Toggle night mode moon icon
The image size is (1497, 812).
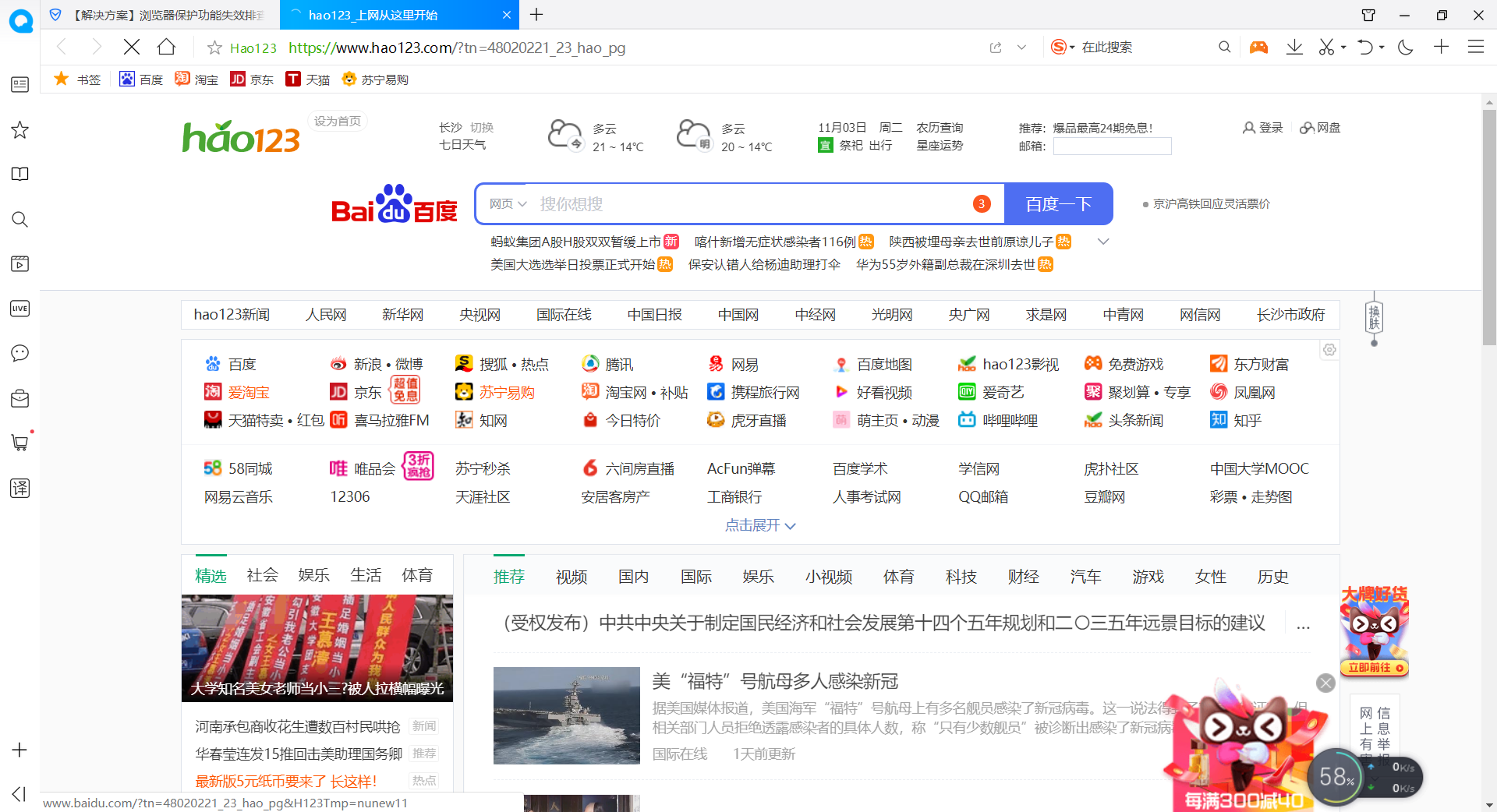click(x=1406, y=48)
